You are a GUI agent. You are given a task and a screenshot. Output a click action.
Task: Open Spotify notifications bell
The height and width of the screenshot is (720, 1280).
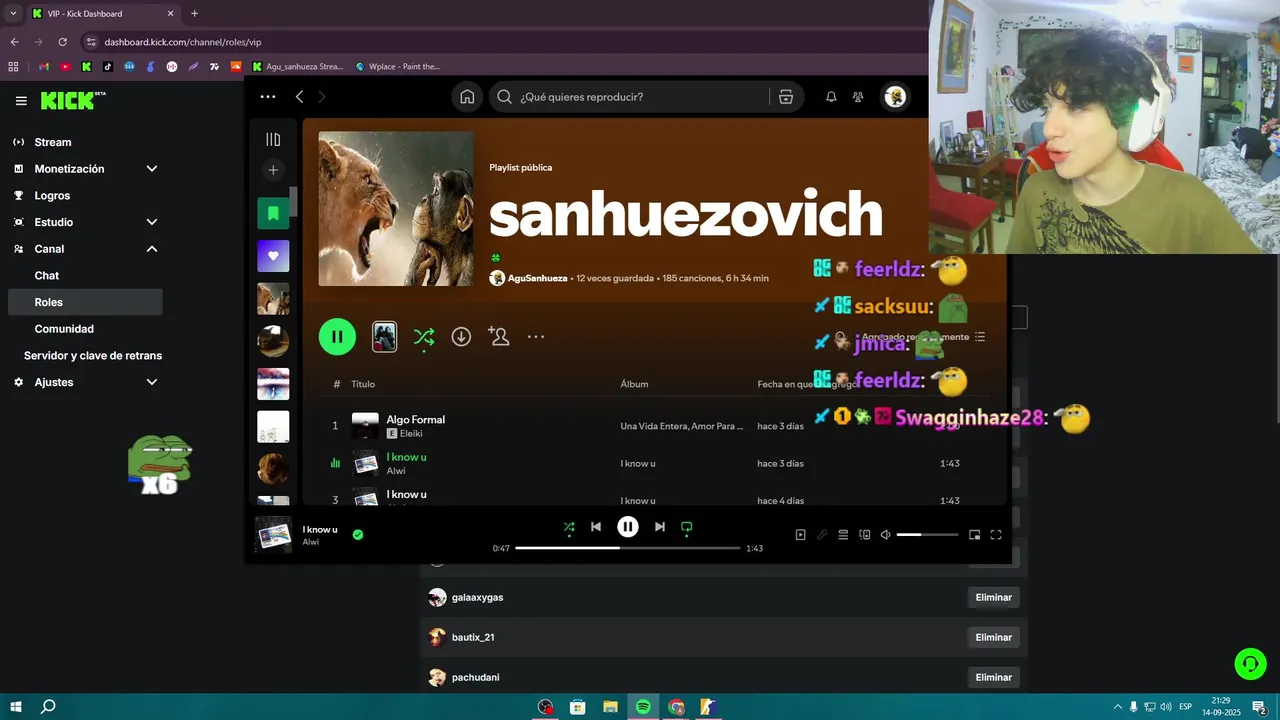(x=831, y=97)
